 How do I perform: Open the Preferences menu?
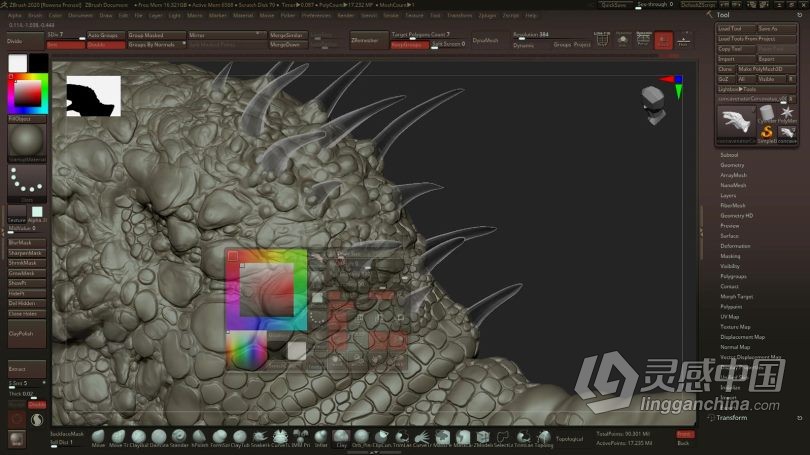point(316,15)
